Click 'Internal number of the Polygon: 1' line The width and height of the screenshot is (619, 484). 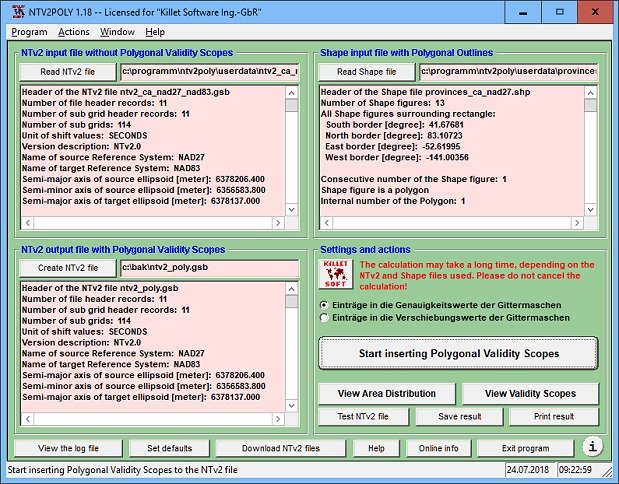coord(393,201)
